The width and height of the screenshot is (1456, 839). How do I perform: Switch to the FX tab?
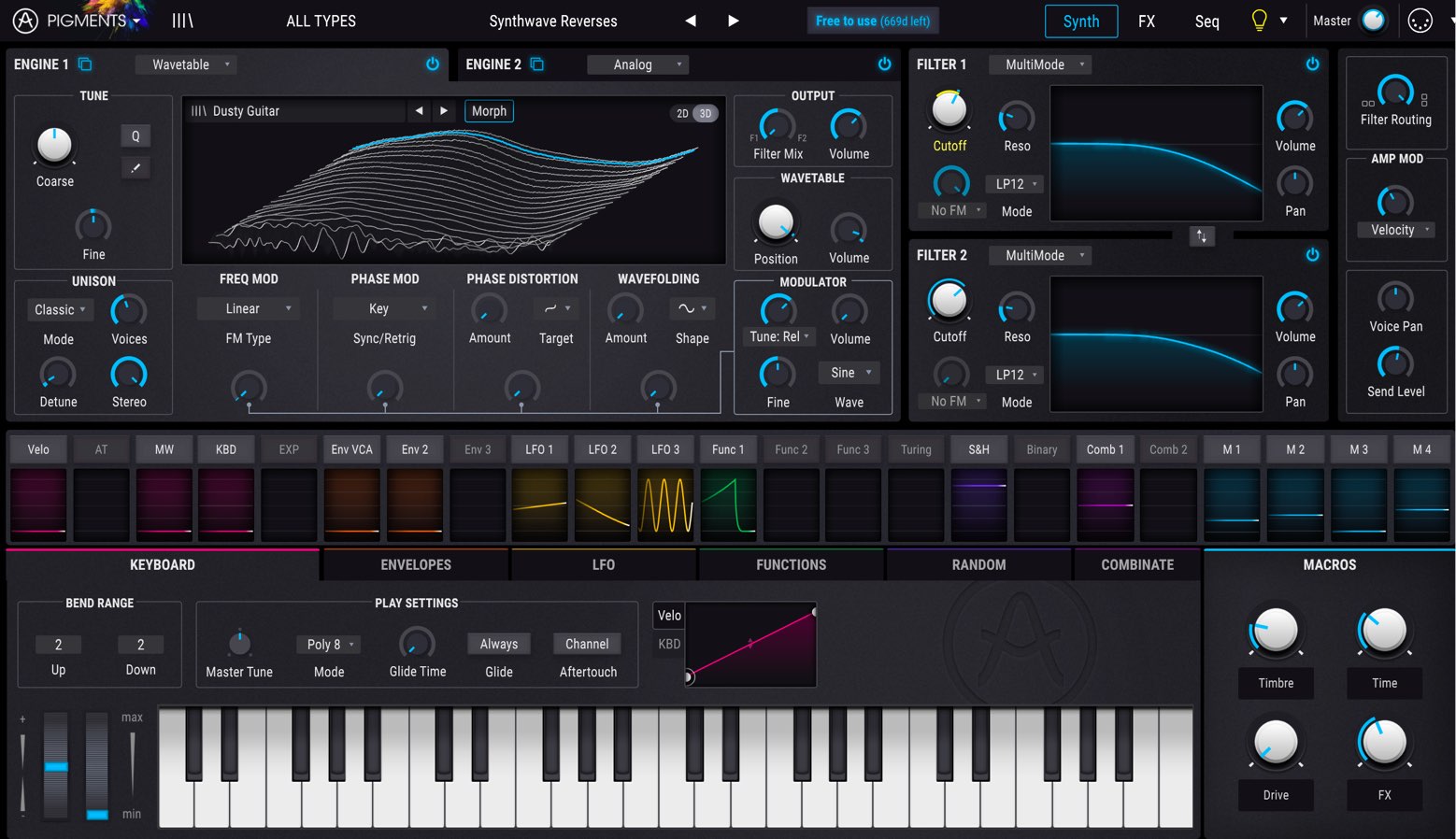[1147, 21]
